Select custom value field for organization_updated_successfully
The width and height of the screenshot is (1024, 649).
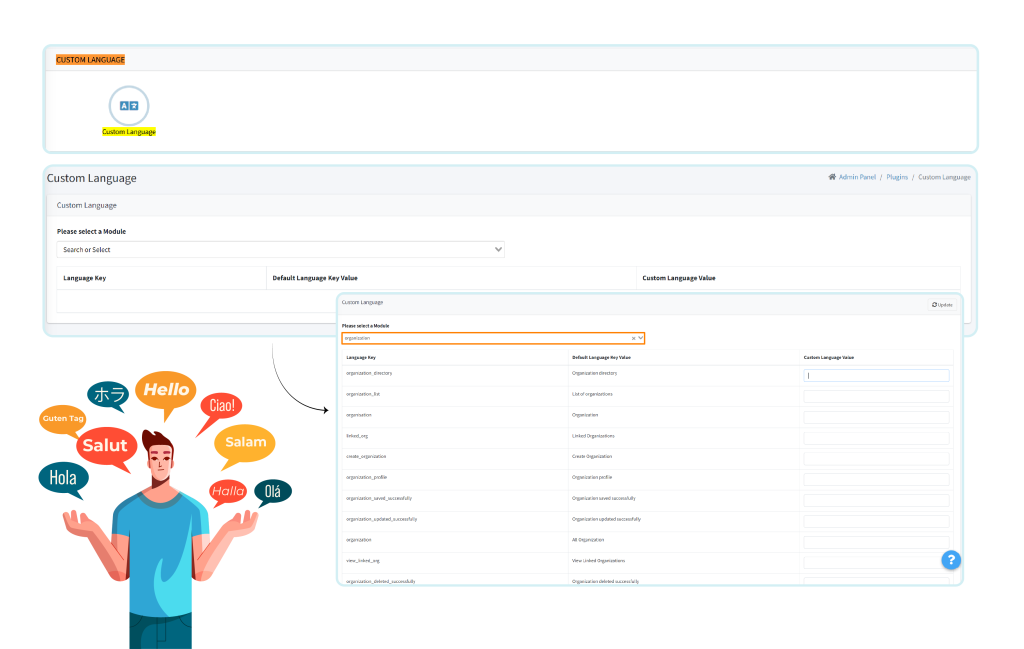(876, 522)
